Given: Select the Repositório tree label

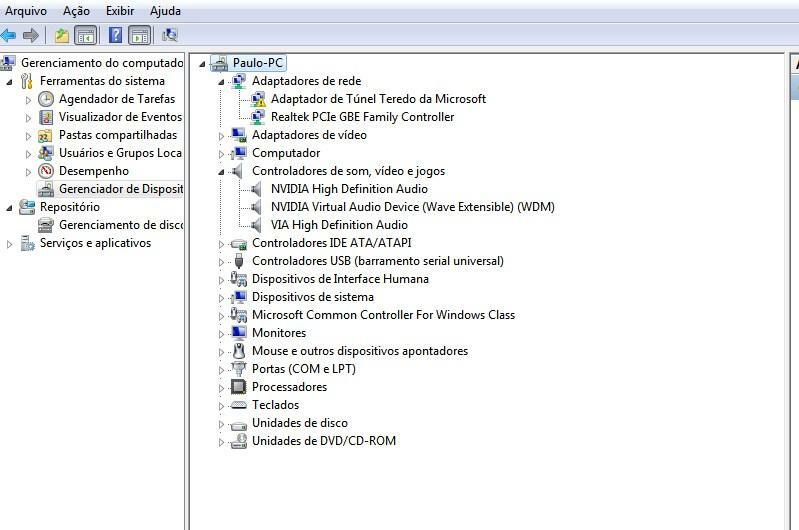Looking at the screenshot, I should pyautogui.click(x=70, y=207).
